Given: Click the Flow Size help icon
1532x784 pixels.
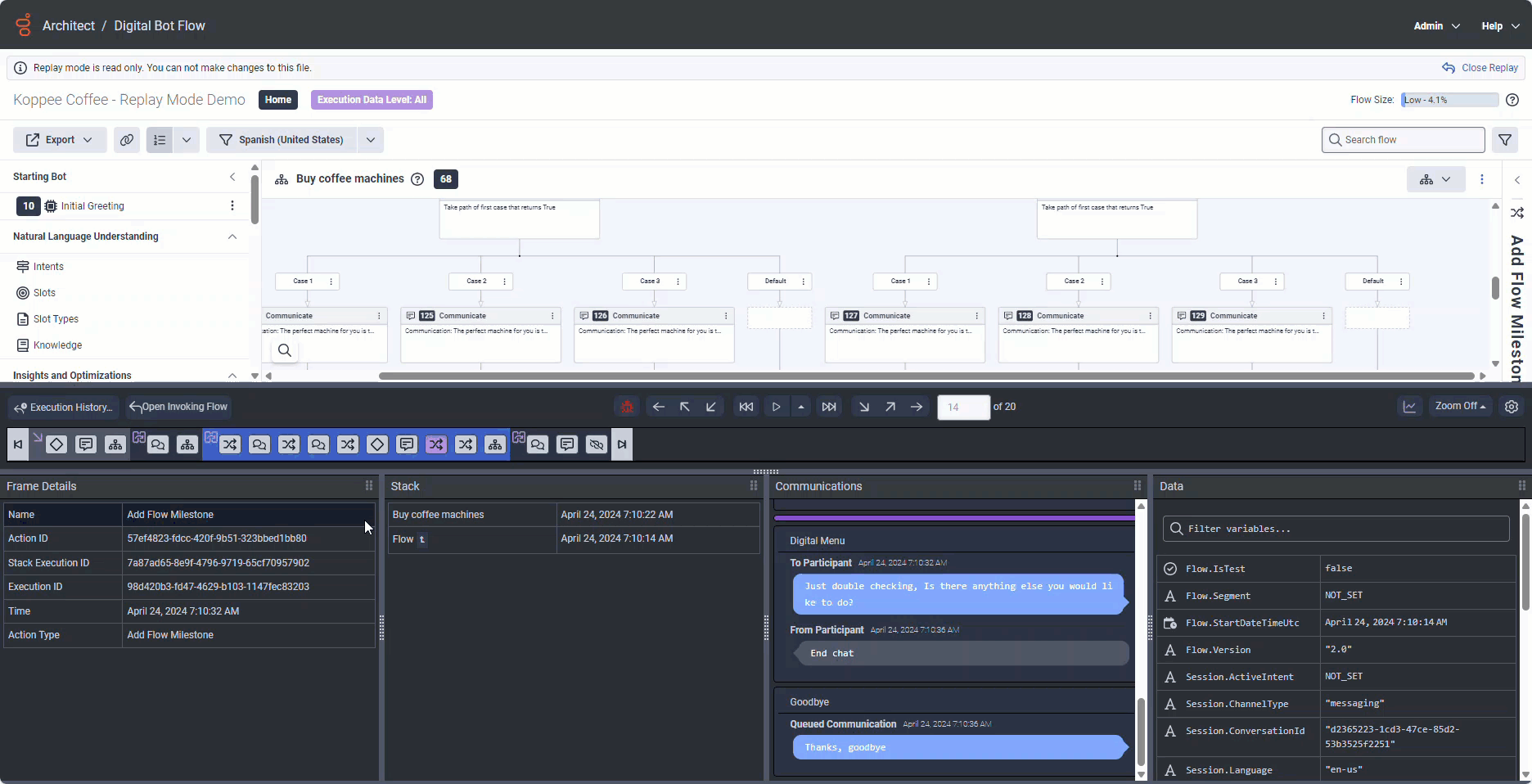Looking at the screenshot, I should (1512, 100).
